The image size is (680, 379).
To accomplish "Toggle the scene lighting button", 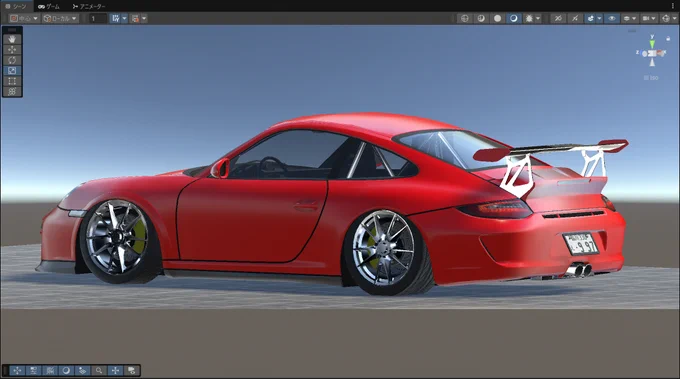I will click(575, 18).
